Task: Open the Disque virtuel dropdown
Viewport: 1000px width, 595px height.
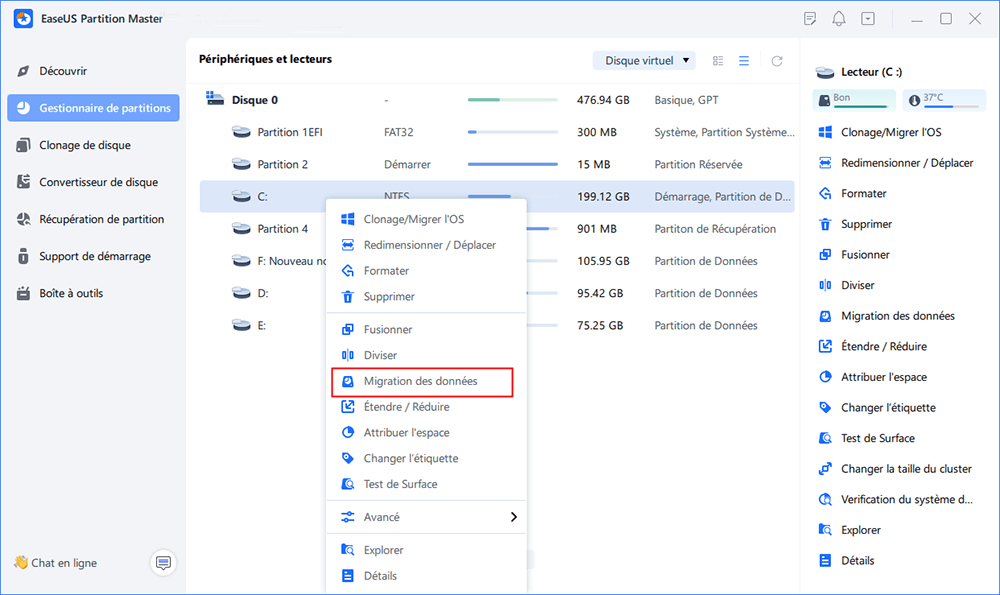Action: (644, 61)
